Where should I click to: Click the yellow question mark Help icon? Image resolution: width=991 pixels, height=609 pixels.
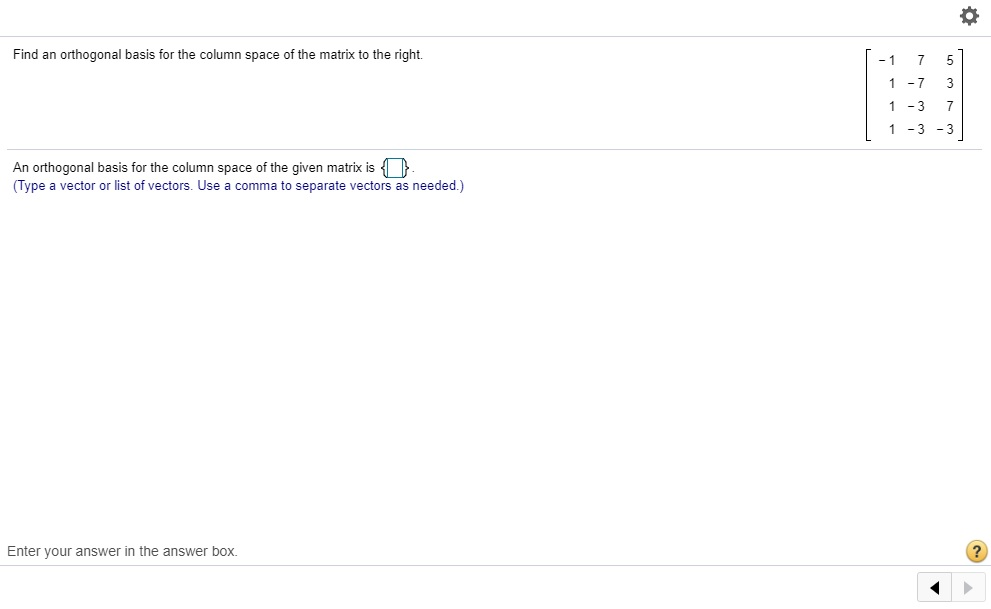pos(976,551)
